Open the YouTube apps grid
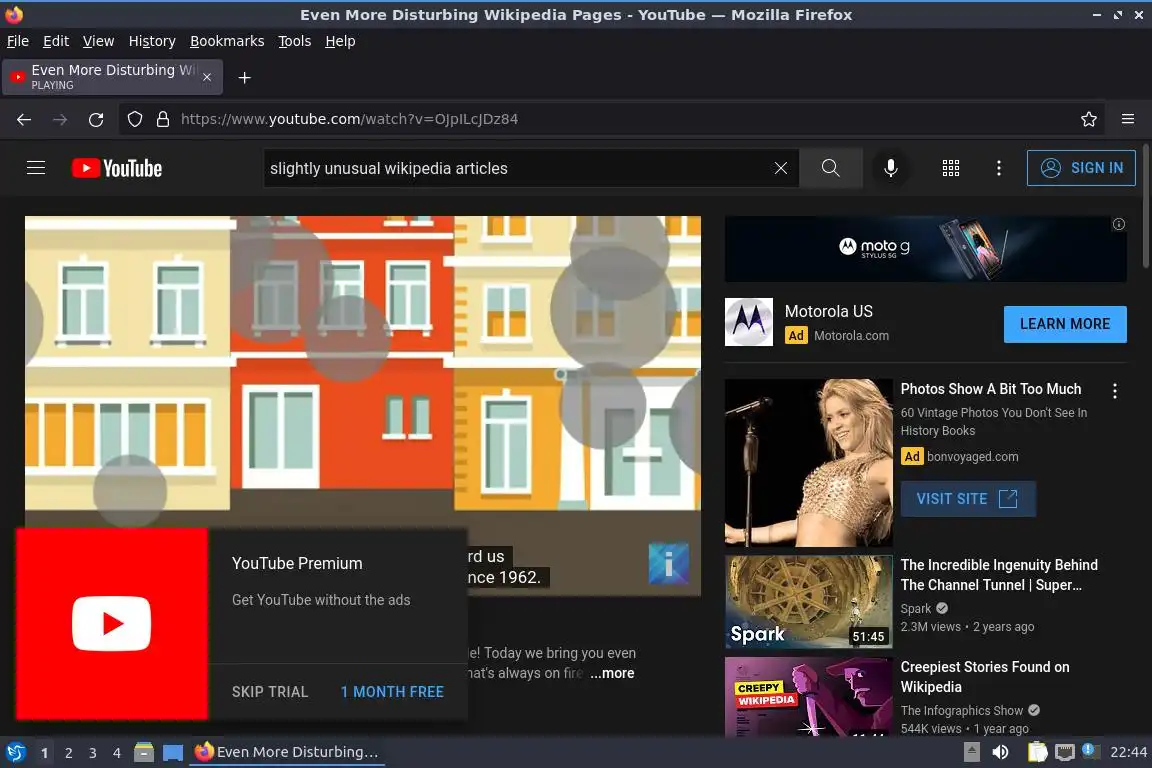 (951, 168)
